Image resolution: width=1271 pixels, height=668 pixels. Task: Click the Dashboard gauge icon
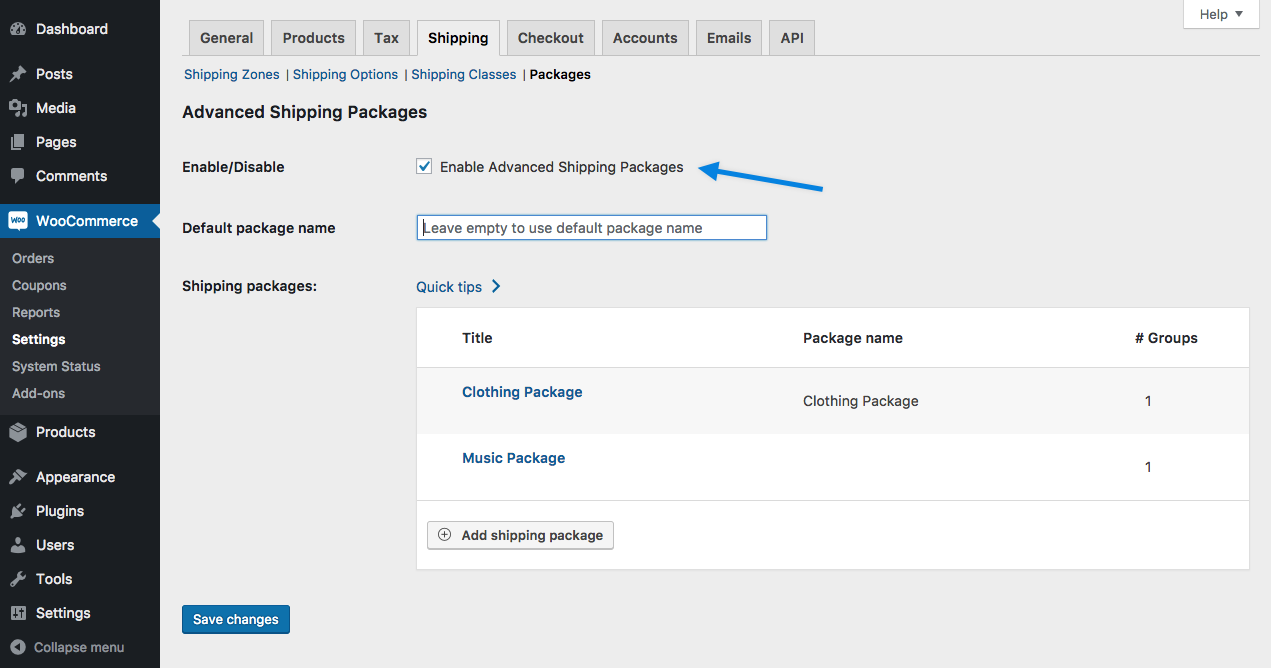pos(18,29)
